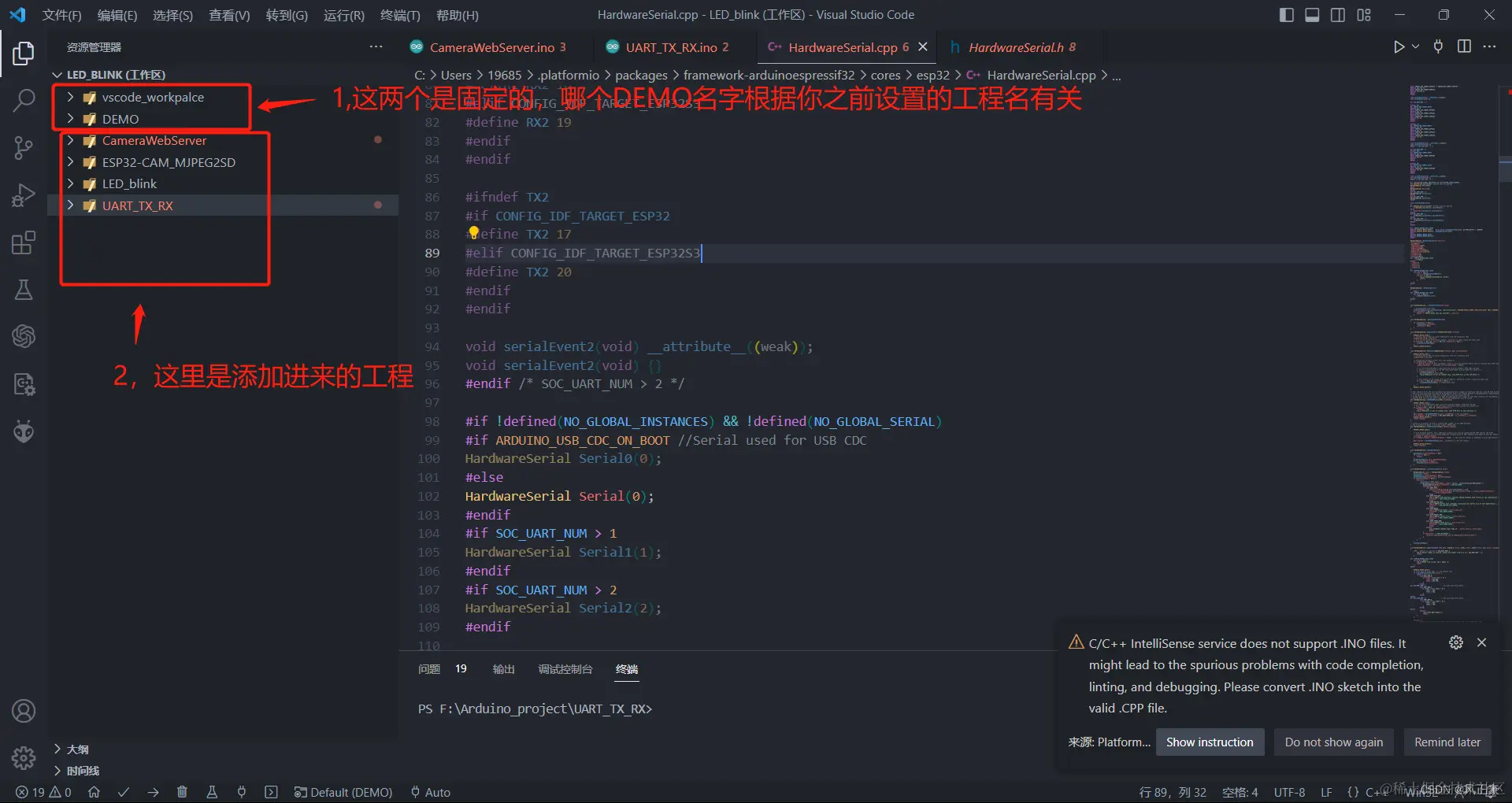
Task: Toggle the bottom panel layout
Action: [x=1312, y=15]
